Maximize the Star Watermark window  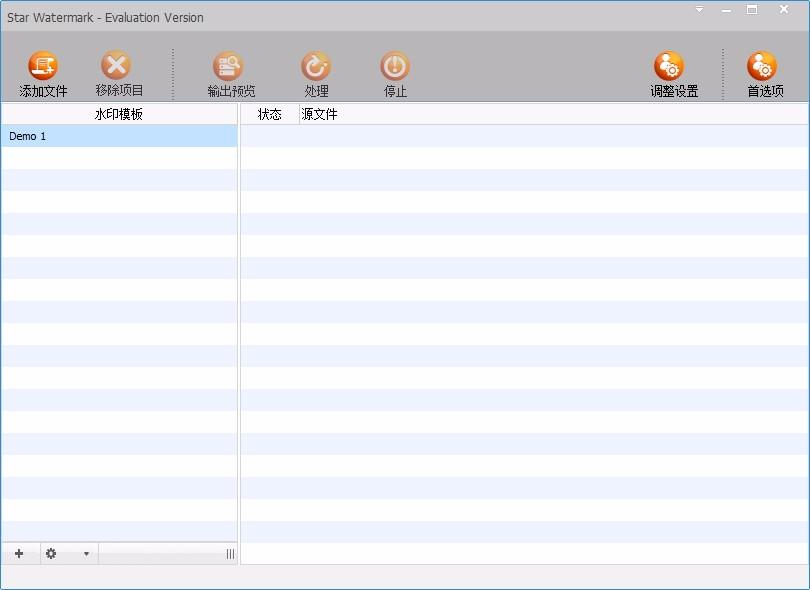click(752, 9)
